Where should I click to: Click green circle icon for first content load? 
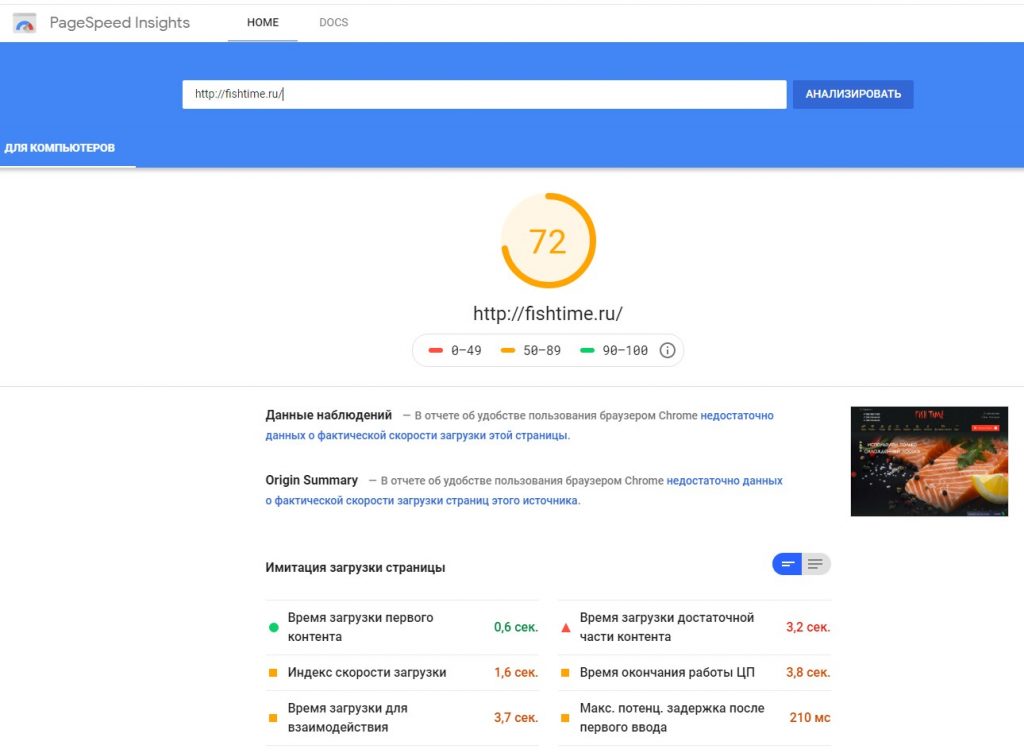pyautogui.click(x=274, y=628)
